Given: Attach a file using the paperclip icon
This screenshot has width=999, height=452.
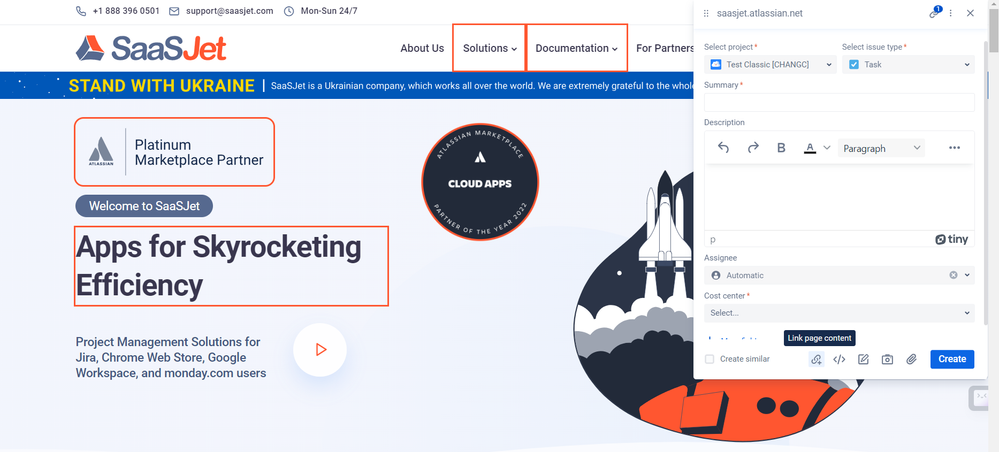Looking at the screenshot, I should point(911,360).
